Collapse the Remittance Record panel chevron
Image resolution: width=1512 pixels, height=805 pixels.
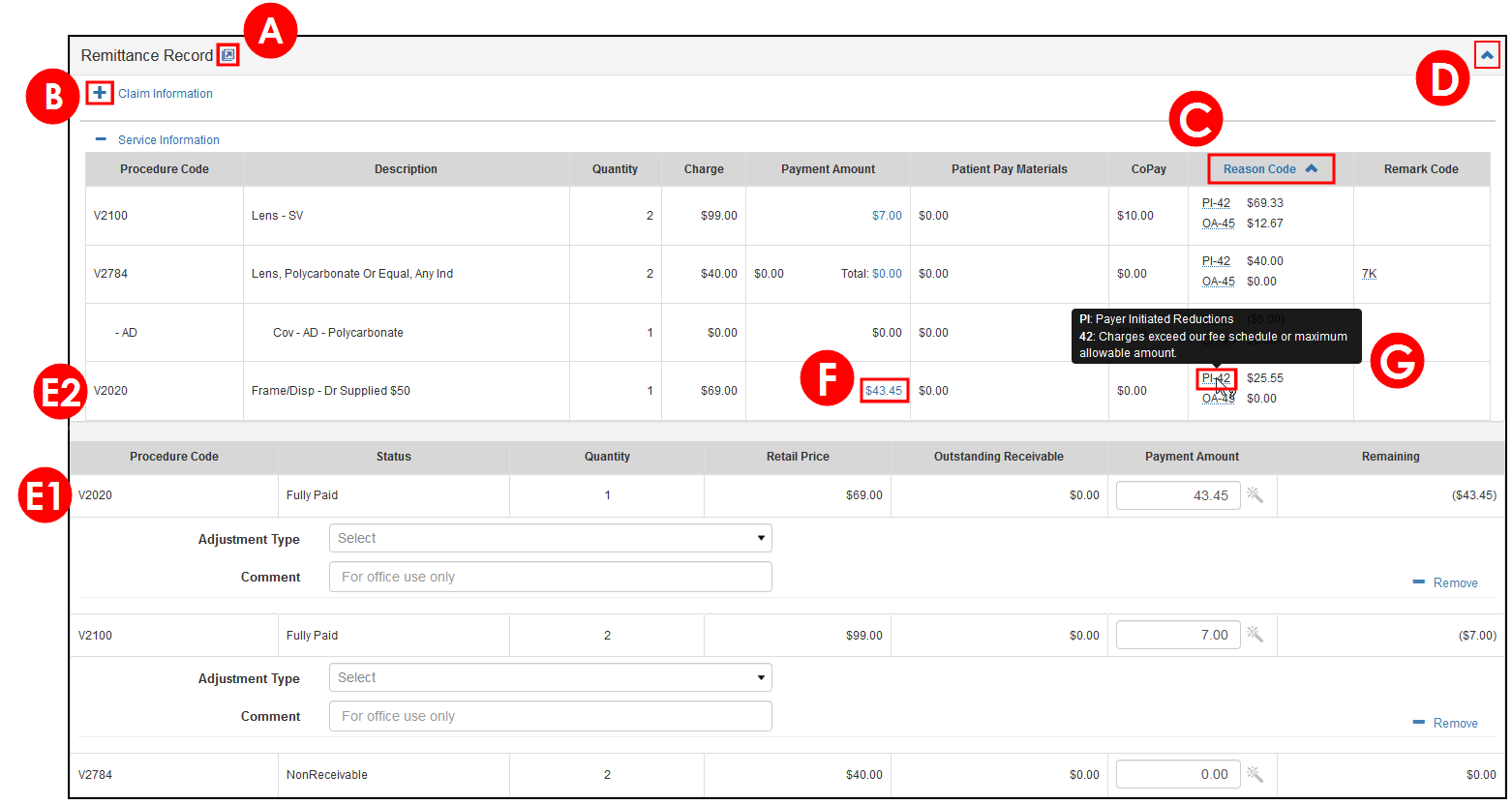(x=1487, y=55)
